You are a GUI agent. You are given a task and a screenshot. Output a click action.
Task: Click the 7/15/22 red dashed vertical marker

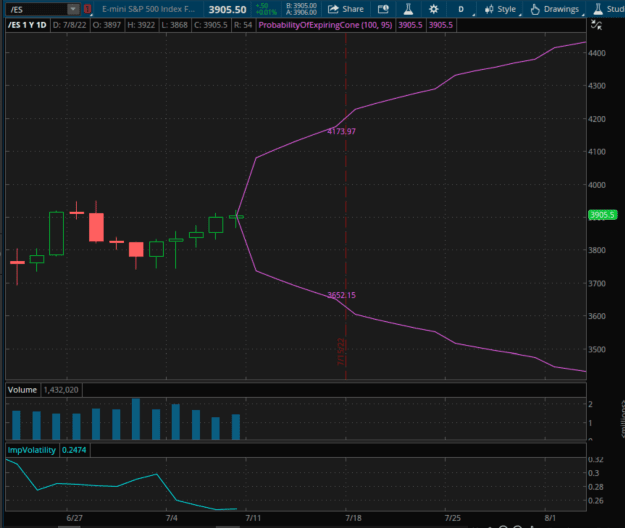coord(346,207)
